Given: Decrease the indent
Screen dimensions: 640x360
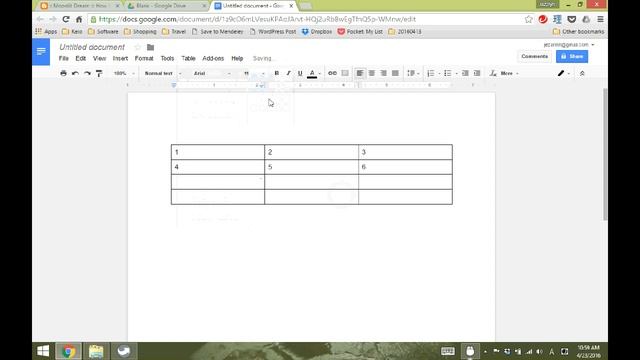Looking at the screenshot, I should [465, 73].
